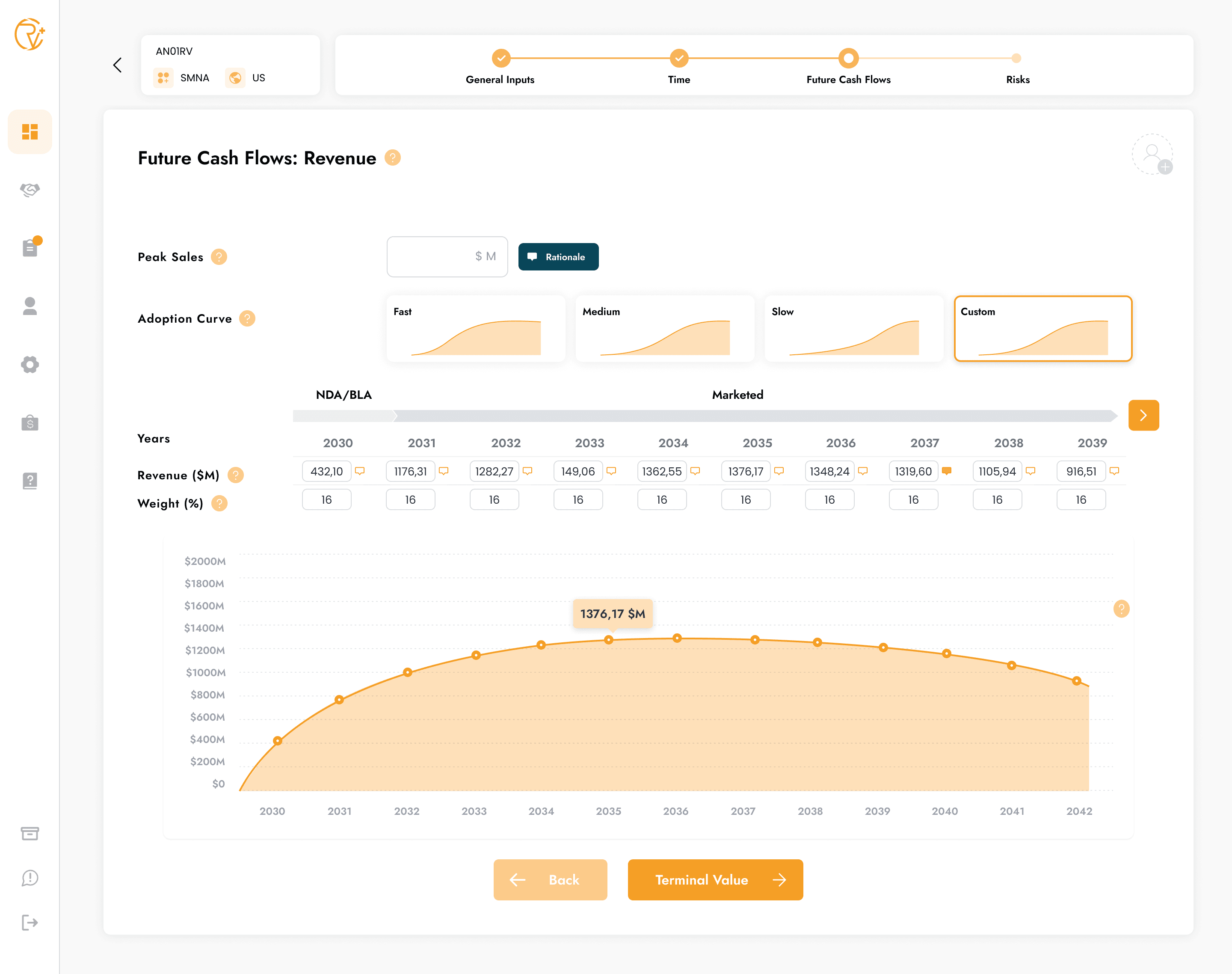Open the settings gear sidebar icon
Image resolution: width=1232 pixels, height=974 pixels.
[30, 365]
